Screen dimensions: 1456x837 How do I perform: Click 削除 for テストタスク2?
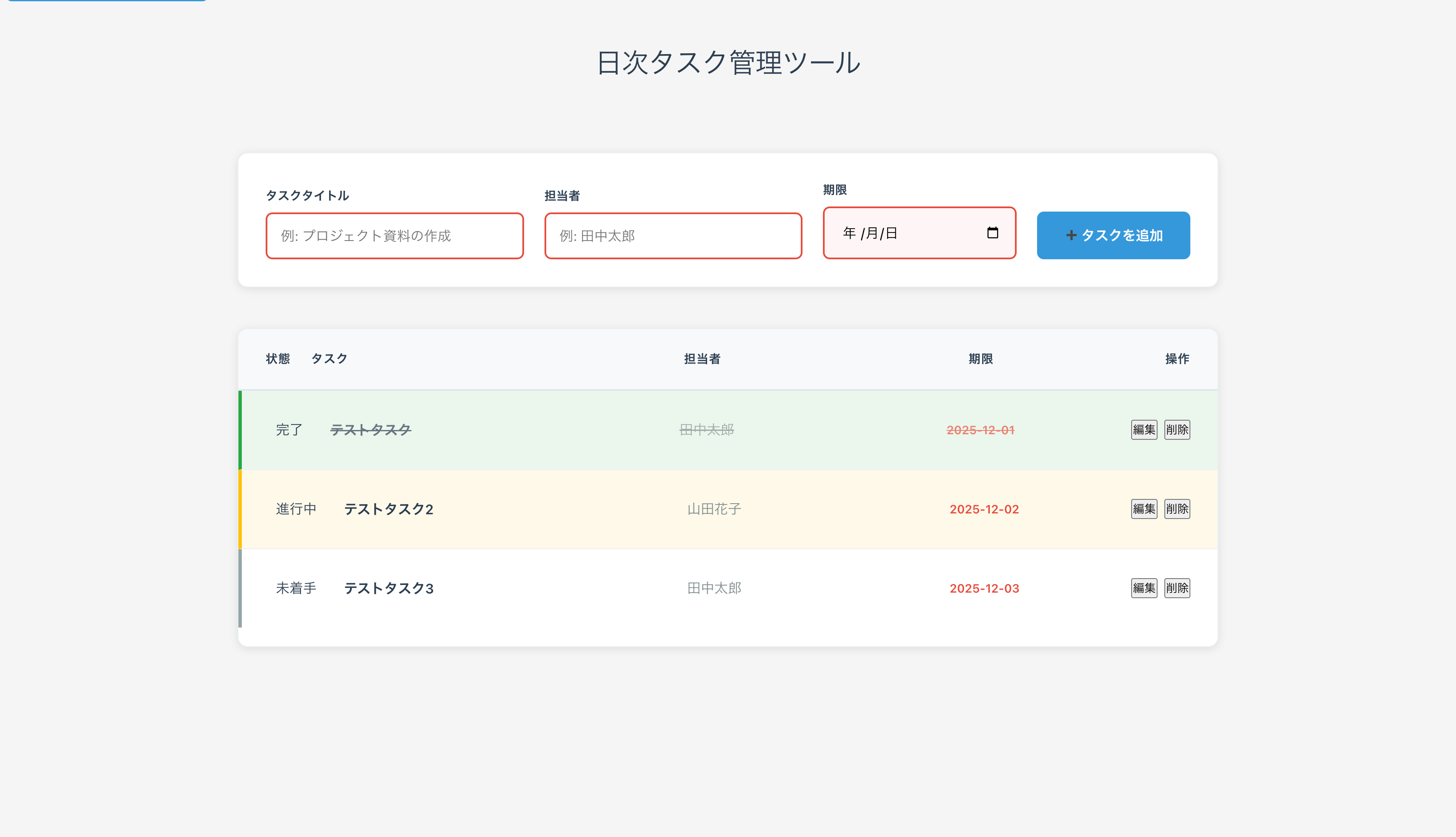1177,509
